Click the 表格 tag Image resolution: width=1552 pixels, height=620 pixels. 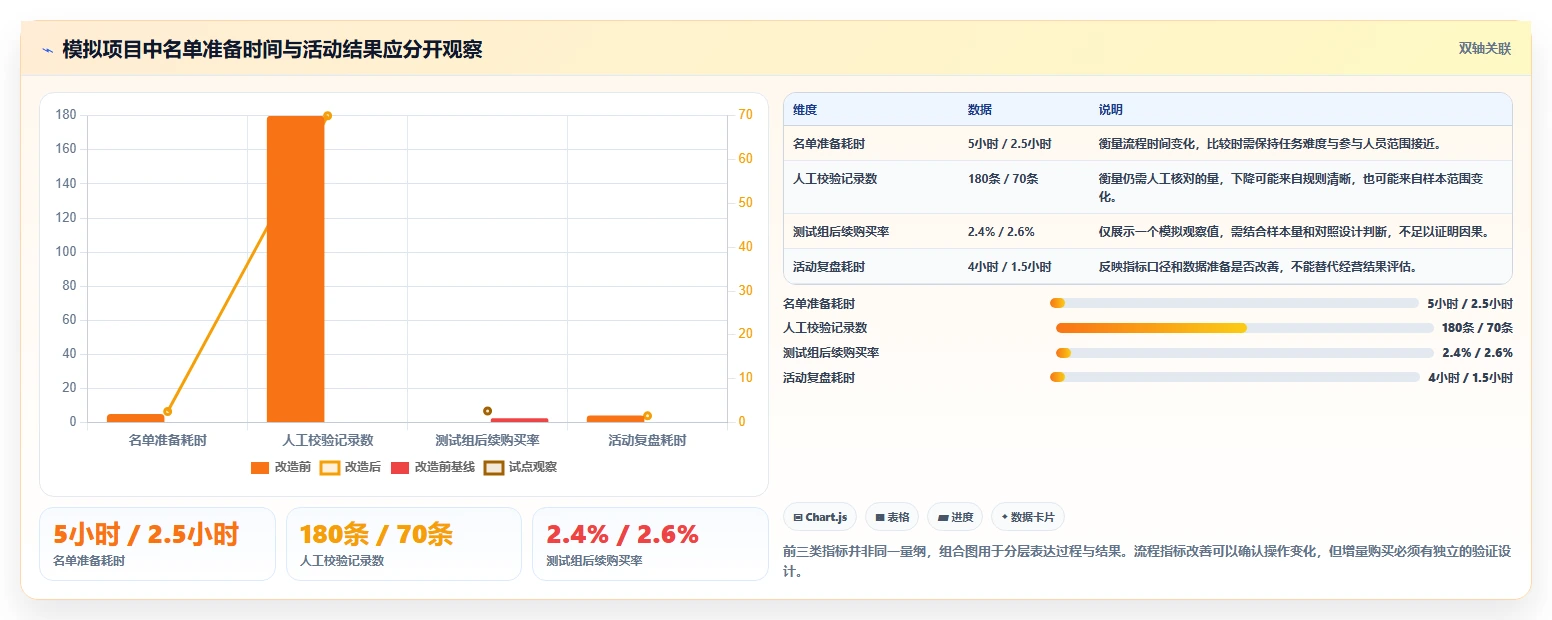click(892, 517)
